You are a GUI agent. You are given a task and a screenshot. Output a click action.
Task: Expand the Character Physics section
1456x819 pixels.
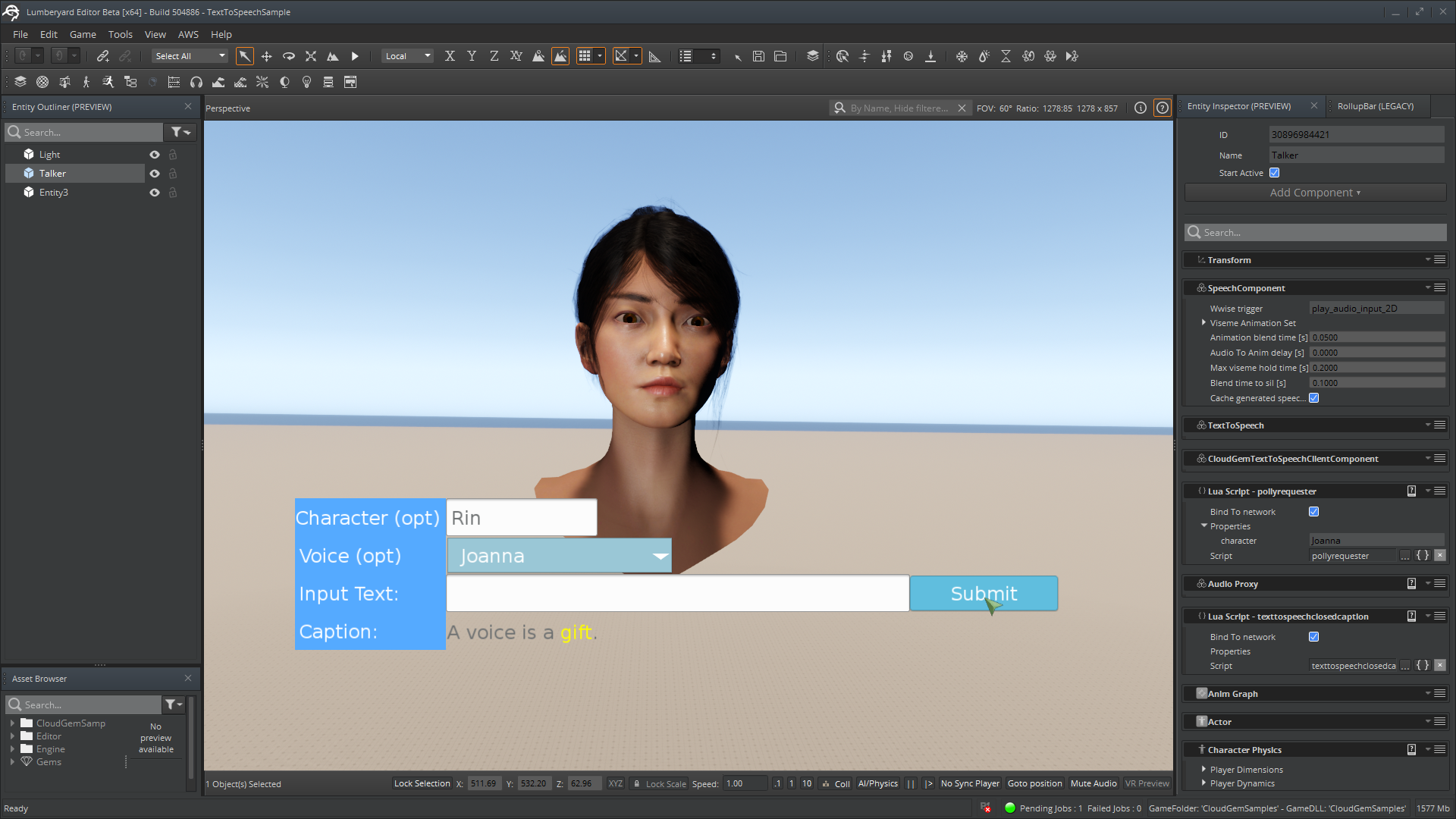[1243, 749]
